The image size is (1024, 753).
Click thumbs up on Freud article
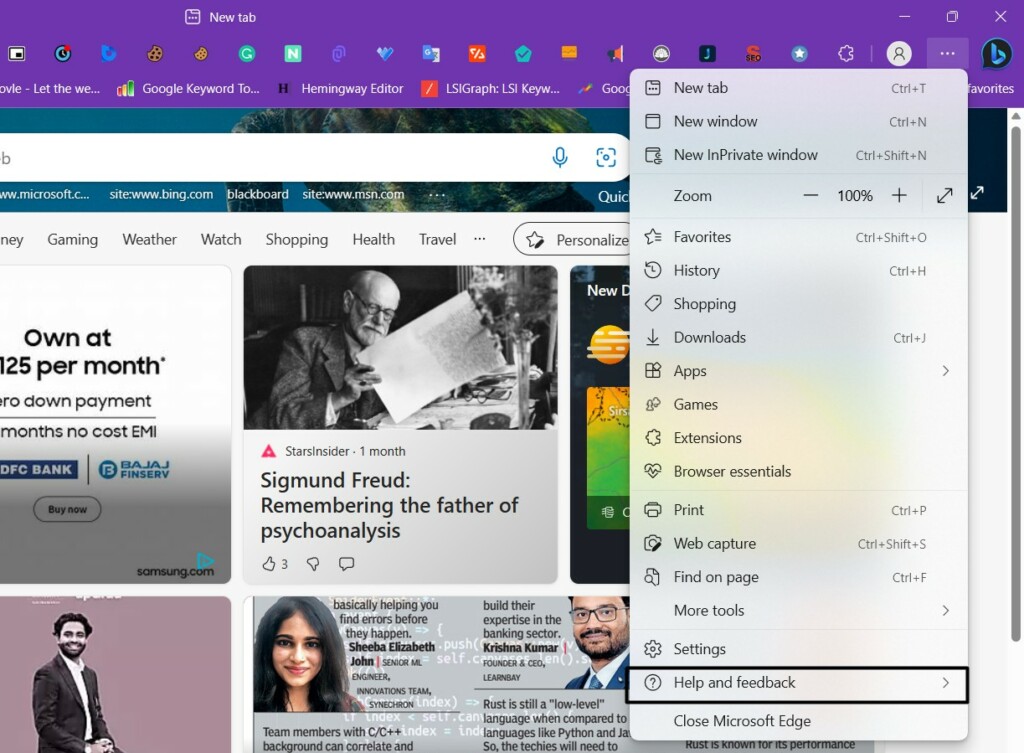pos(269,564)
